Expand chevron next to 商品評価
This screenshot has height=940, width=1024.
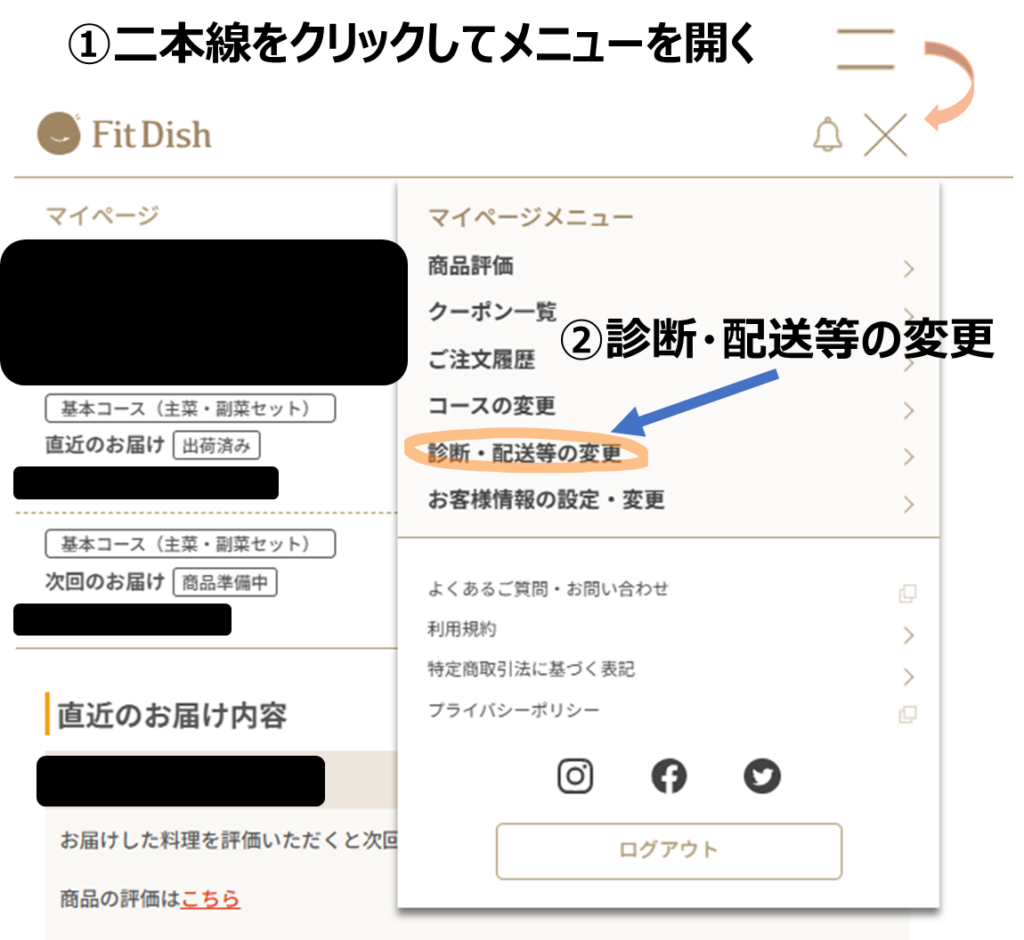point(908,268)
